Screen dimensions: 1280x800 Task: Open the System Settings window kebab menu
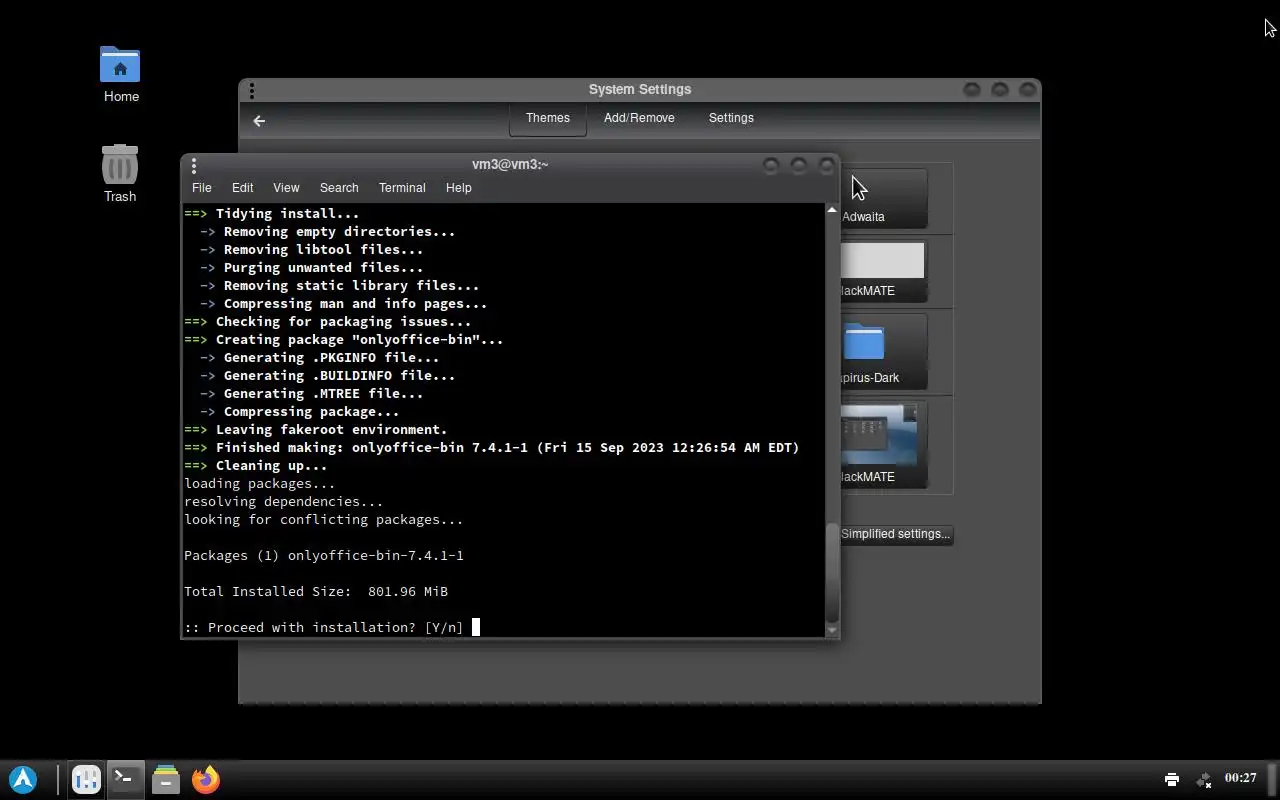pos(252,91)
